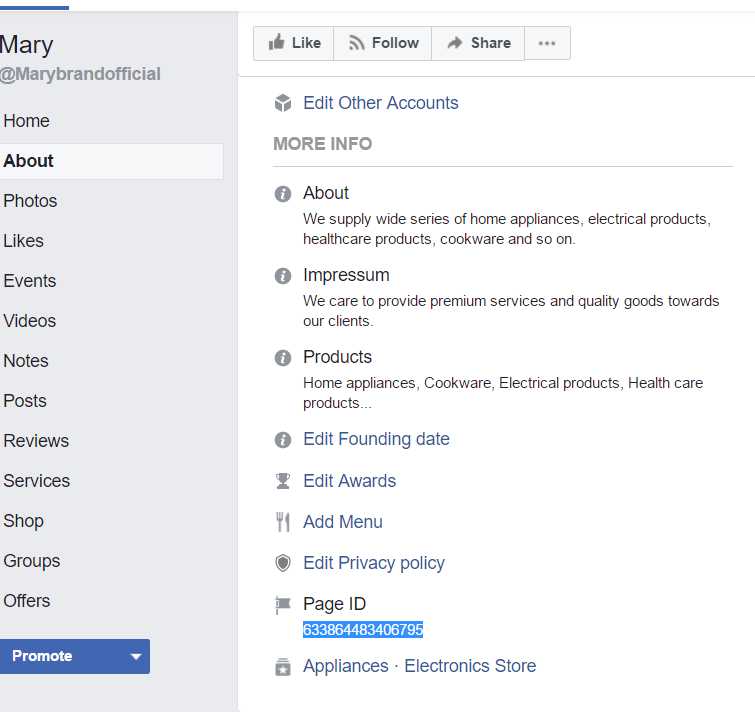Click the highlighted Page ID number 633864483406795
Viewport: 755px width, 712px height.
(x=363, y=630)
